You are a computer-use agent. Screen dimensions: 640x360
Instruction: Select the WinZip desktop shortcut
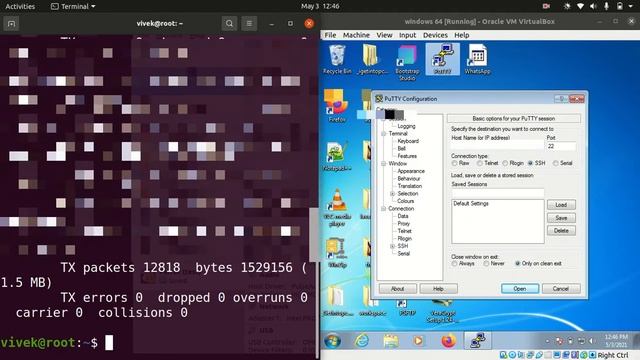[337, 253]
